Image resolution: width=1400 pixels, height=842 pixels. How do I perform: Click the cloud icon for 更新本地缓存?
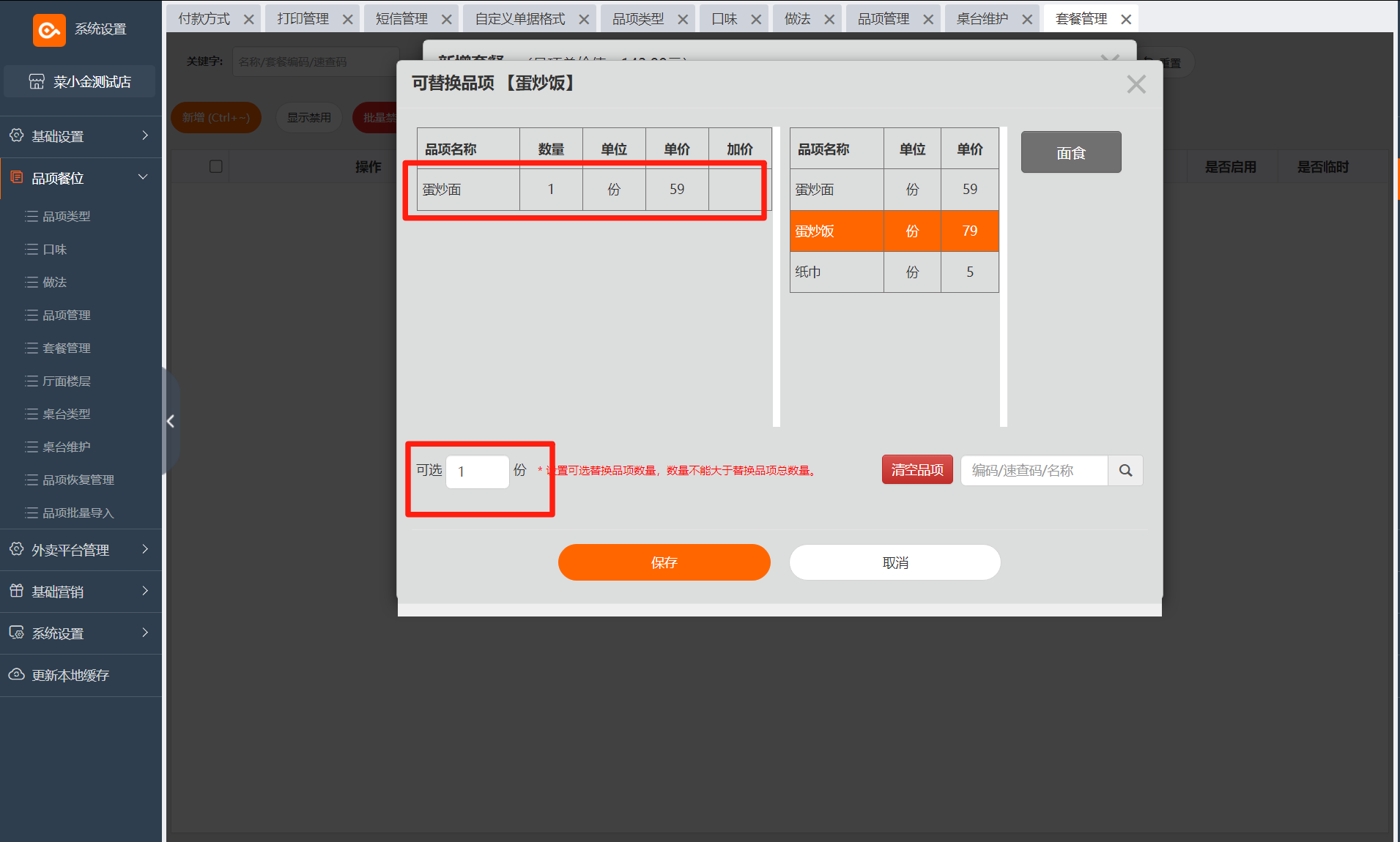point(16,674)
